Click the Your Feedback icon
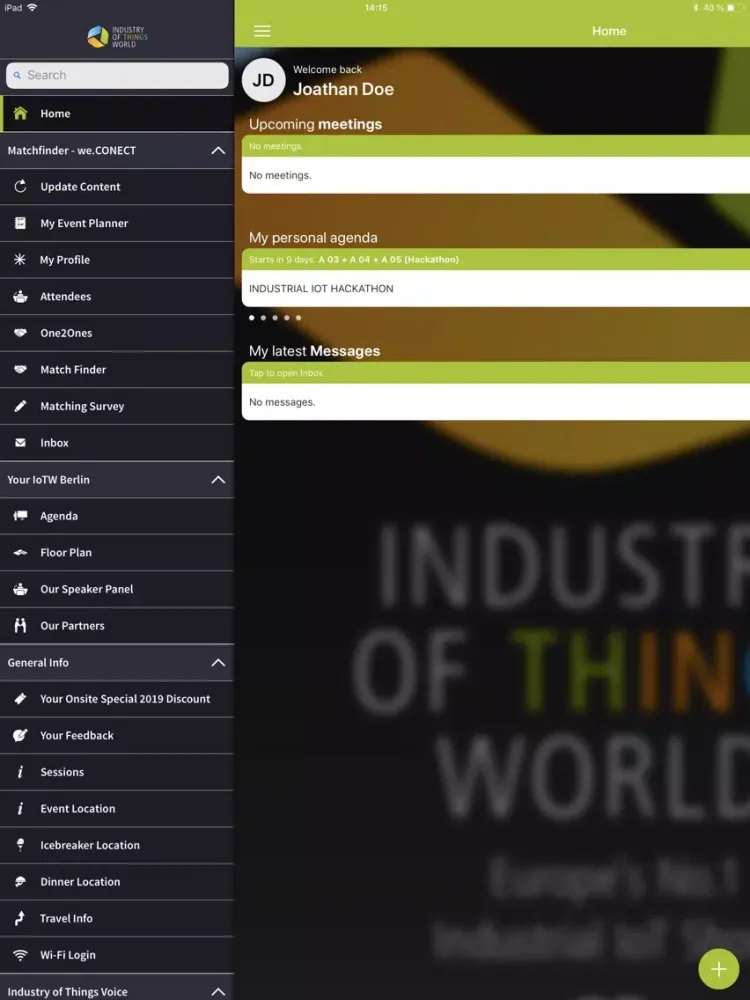 point(20,735)
